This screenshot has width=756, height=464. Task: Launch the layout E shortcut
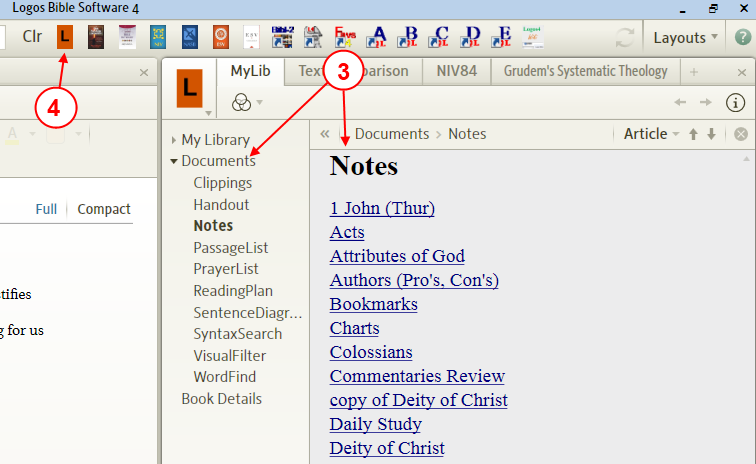501,37
